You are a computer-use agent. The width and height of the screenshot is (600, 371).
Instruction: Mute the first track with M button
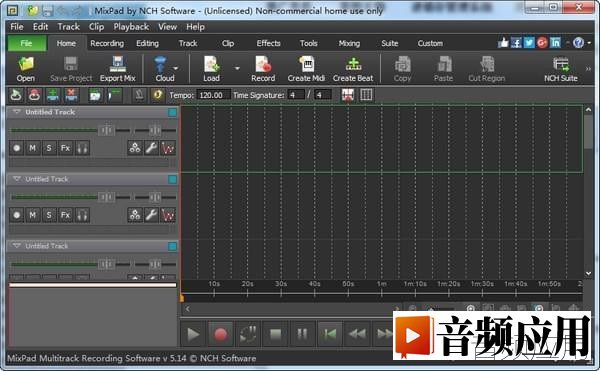[33, 148]
